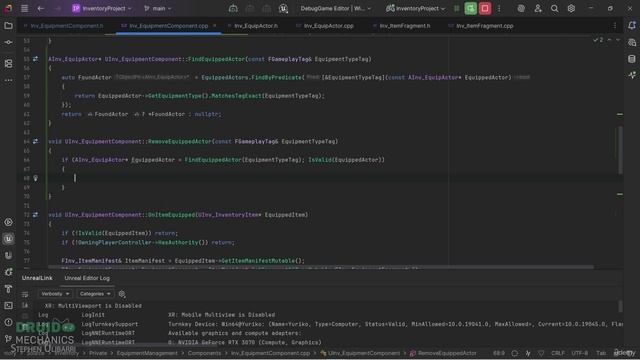
Task: Switch to Inv_ItemFragment.cpp tab
Action: point(484,26)
